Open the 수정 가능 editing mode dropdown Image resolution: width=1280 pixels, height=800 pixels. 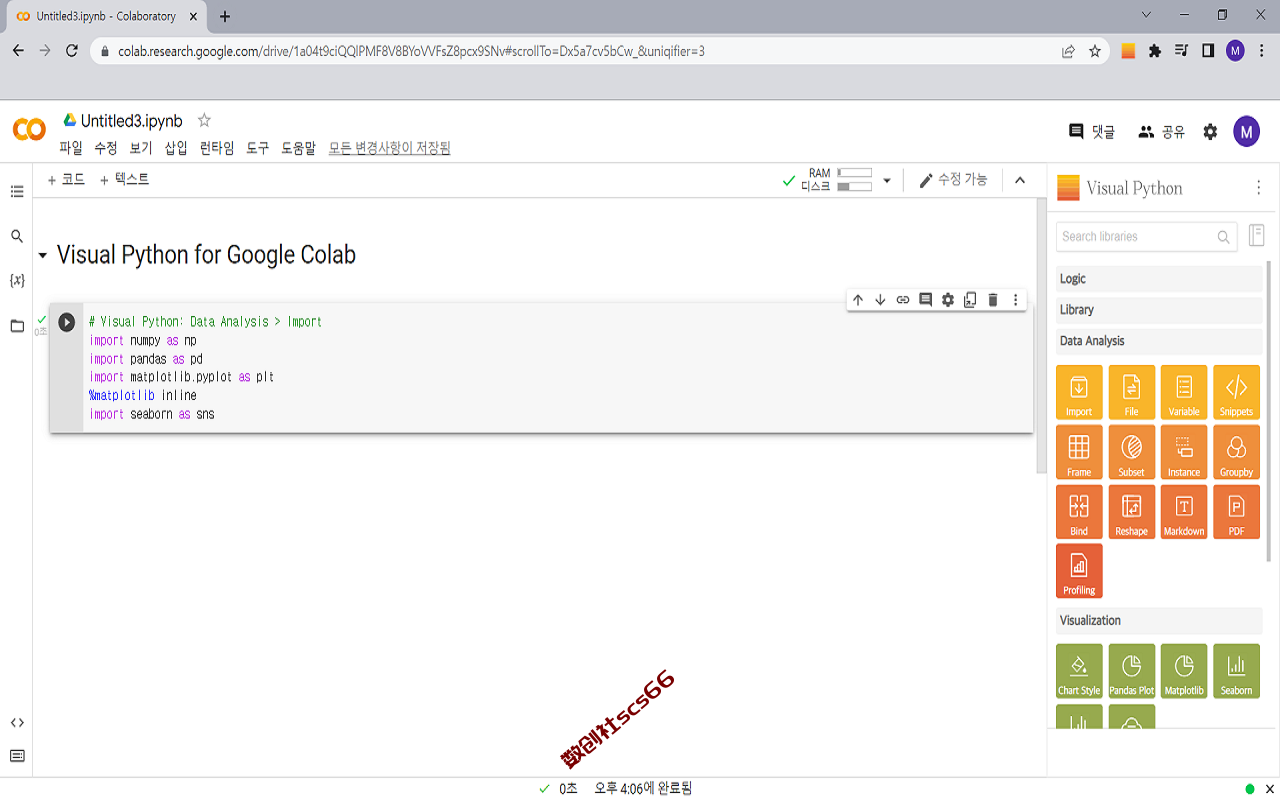[x=953, y=180]
